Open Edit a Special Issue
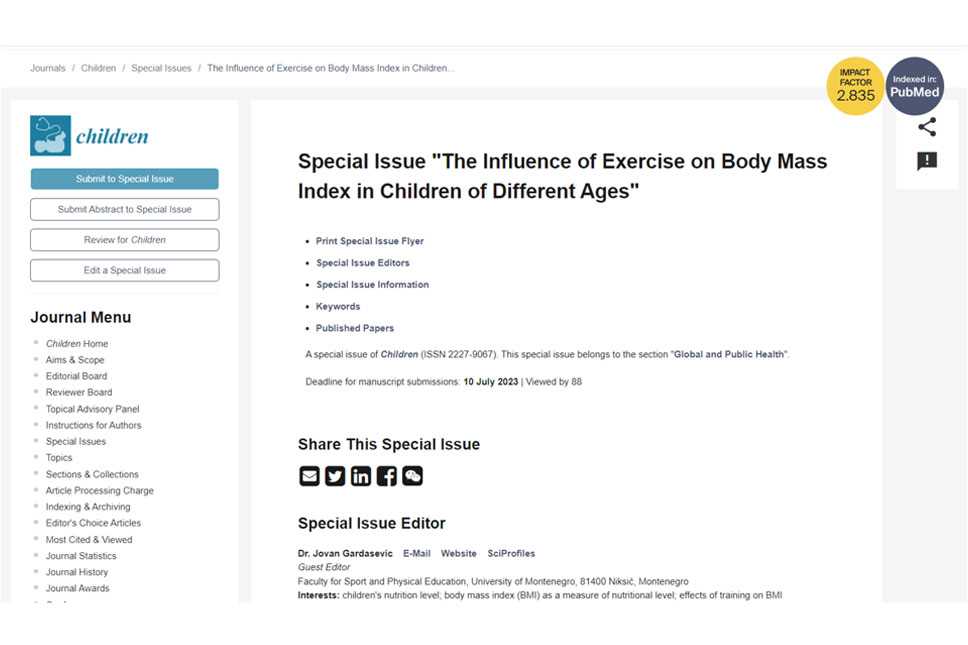Viewport: 968px width, 645px height. [125, 270]
